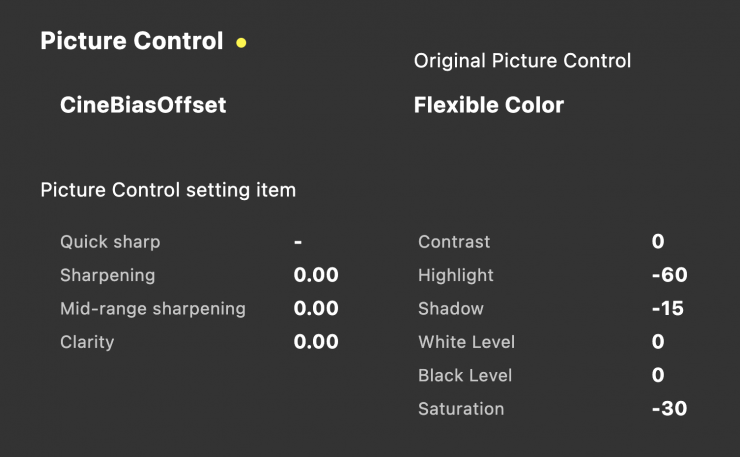Click the Picture Control setting item header
Image resolution: width=740 pixels, height=457 pixels.
coord(168,190)
